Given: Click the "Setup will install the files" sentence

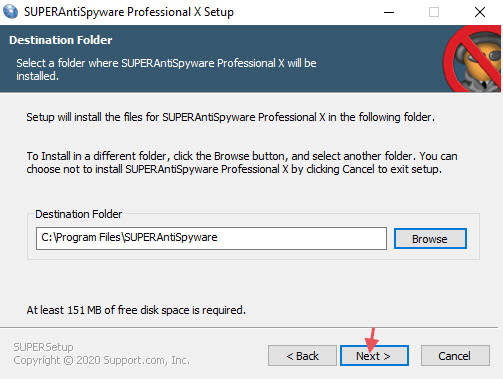Looking at the screenshot, I should [x=231, y=117].
